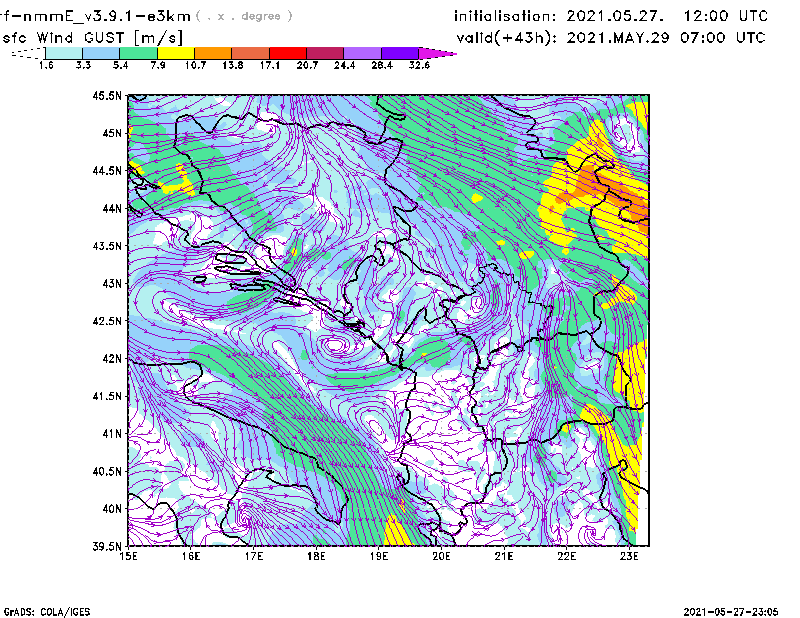Image resolution: width=800 pixels, height=618 pixels.
Task: Click the legend value 7.9
Action: [158, 65]
